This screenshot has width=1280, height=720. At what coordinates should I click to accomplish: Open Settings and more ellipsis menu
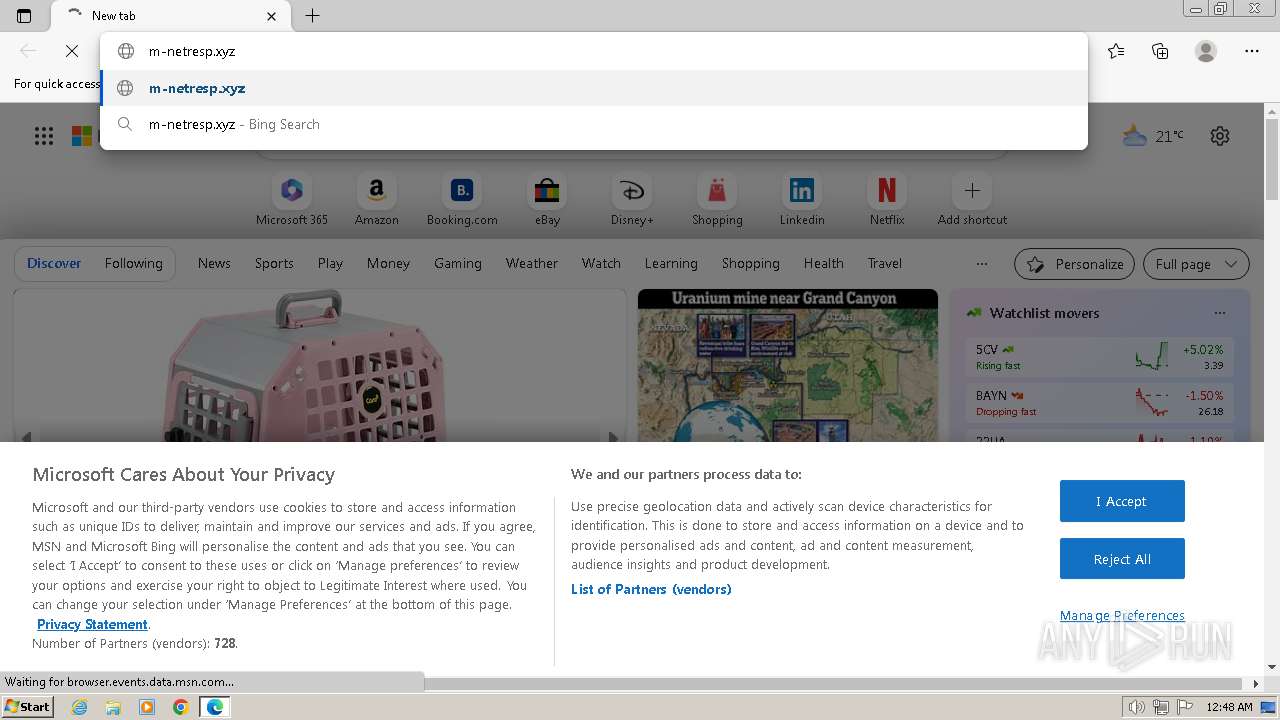coord(1252,51)
